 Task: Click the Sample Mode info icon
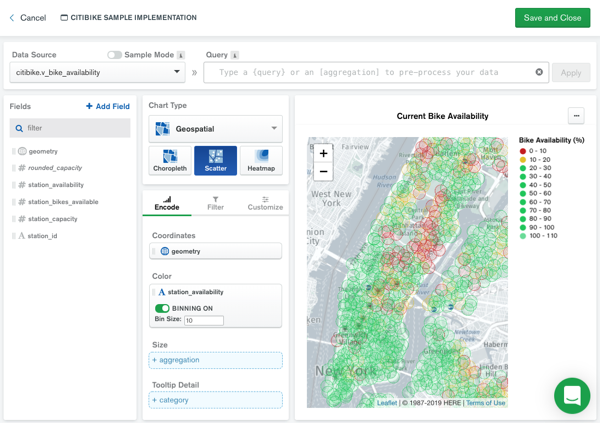(181, 55)
